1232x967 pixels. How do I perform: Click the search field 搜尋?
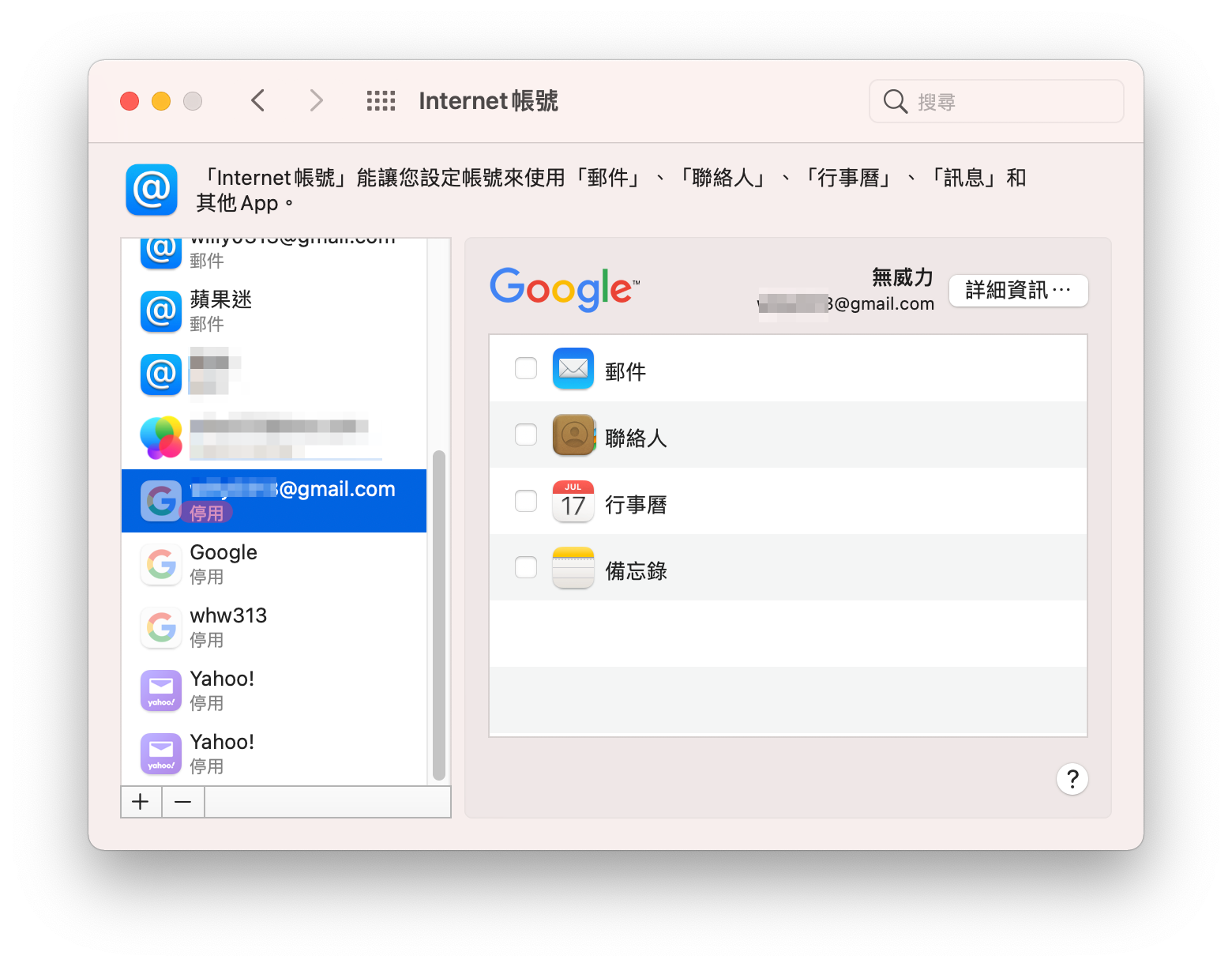(x=997, y=101)
